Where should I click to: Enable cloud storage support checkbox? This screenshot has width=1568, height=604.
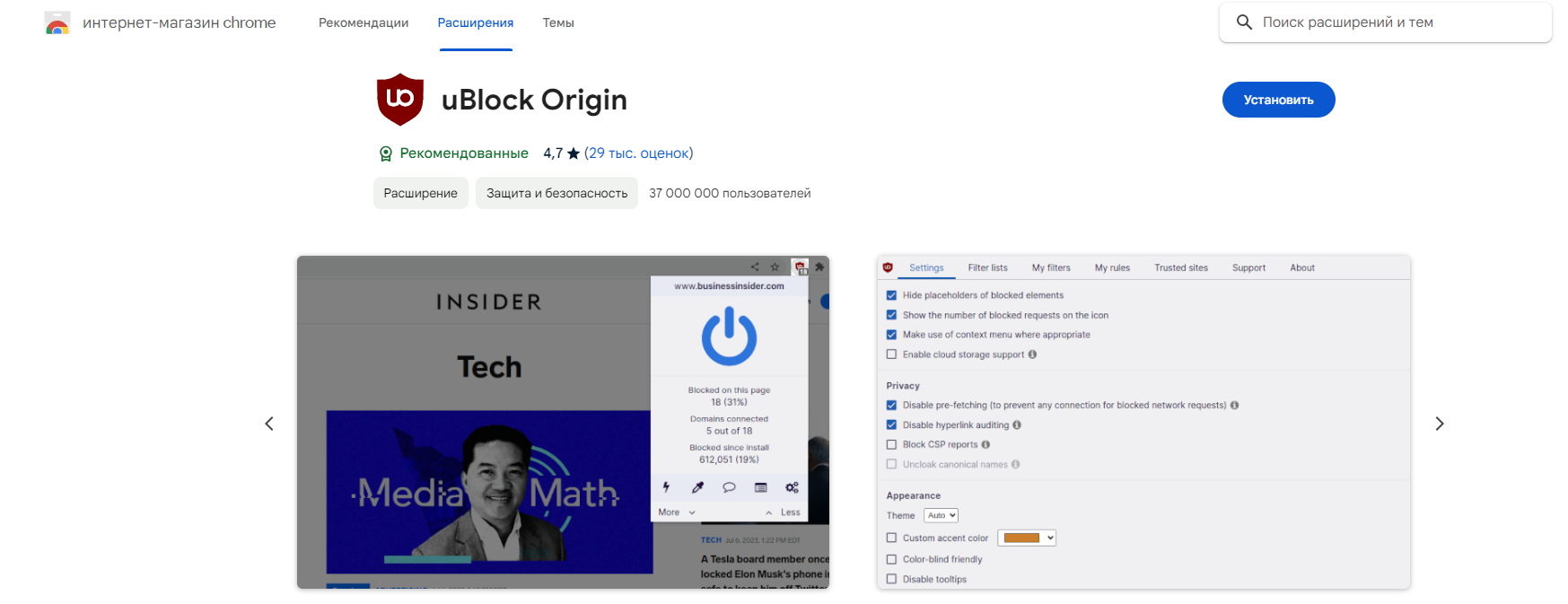[891, 355]
